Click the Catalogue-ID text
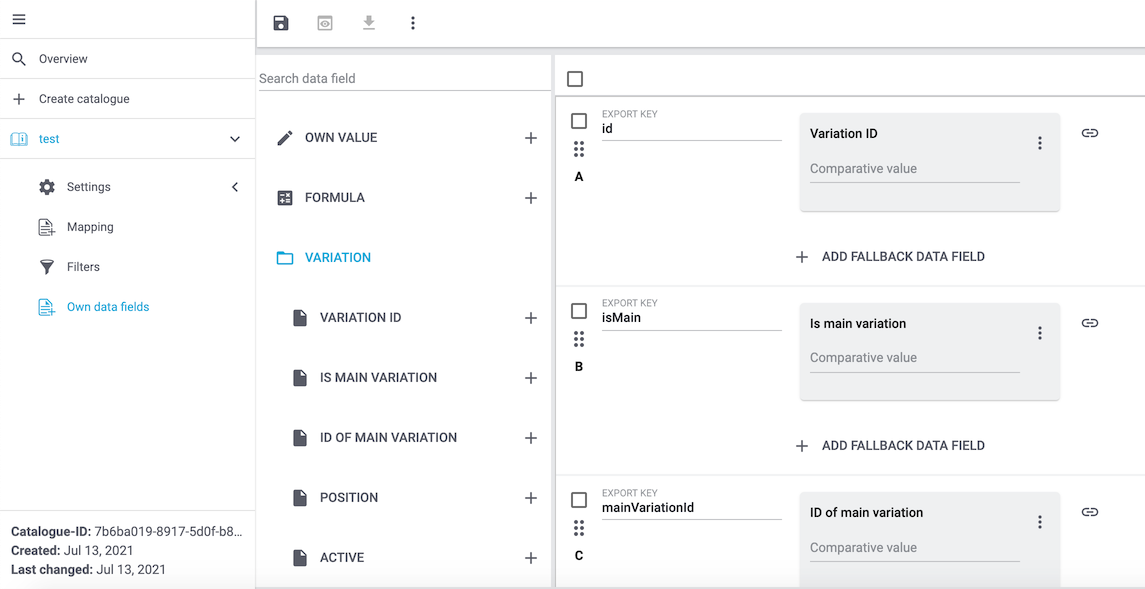This screenshot has height=589, width=1145. click(126, 531)
